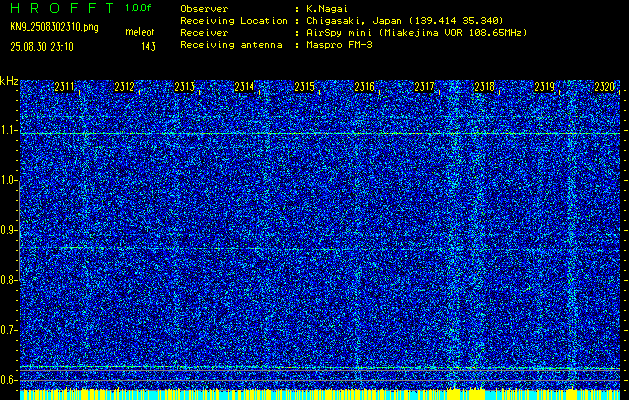This screenshot has width=629, height=400.
Task: Click the kHz axis unit label
Action: (9, 81)
